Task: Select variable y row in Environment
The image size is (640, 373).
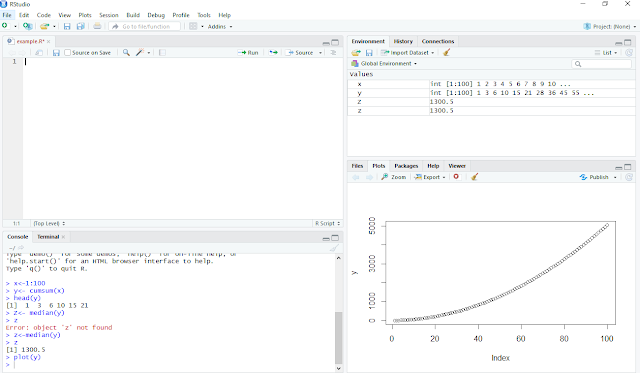Action: (x=491, y=93)
